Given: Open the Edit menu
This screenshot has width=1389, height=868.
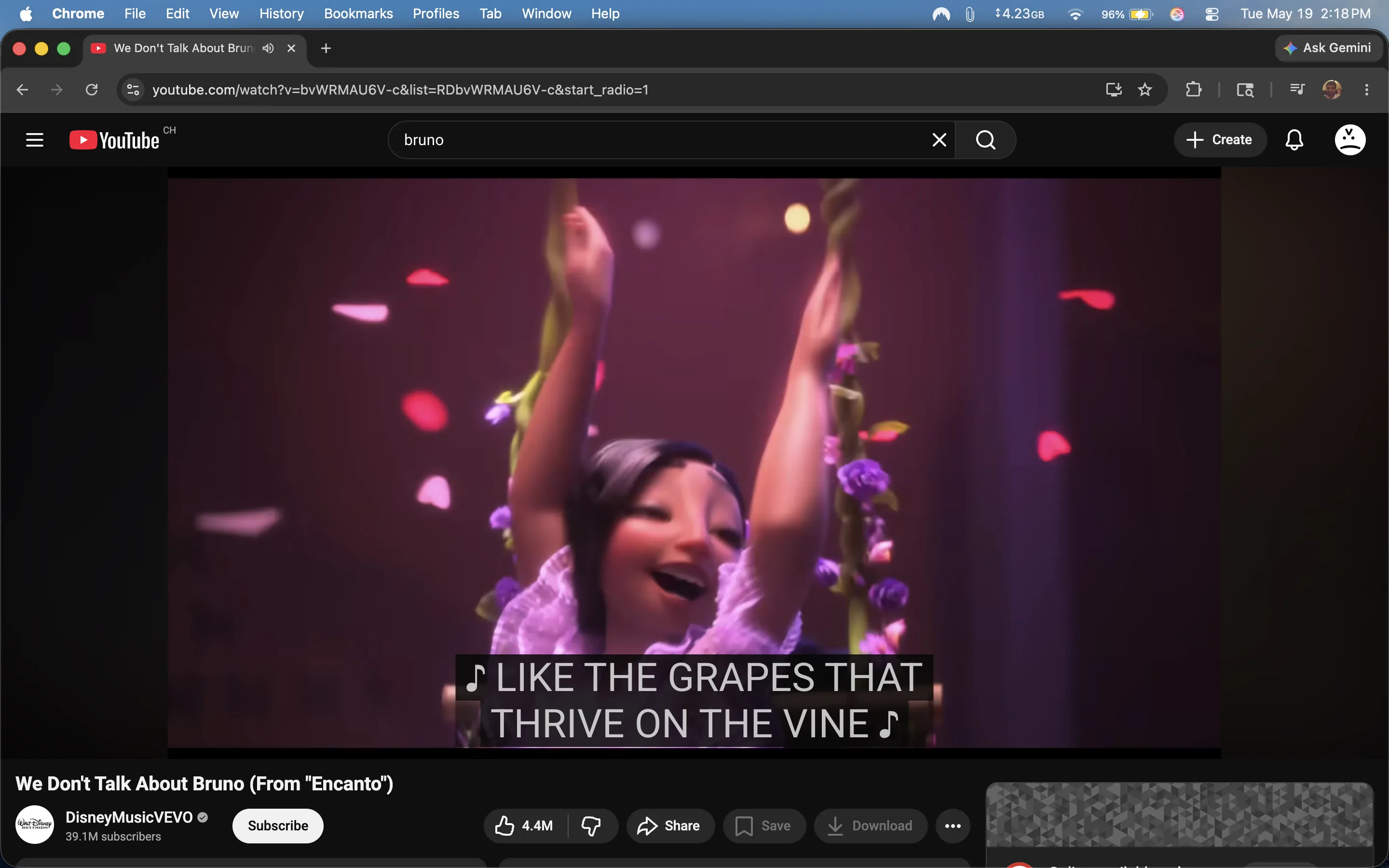Looking at the screenshot, I should pos(177,14).
